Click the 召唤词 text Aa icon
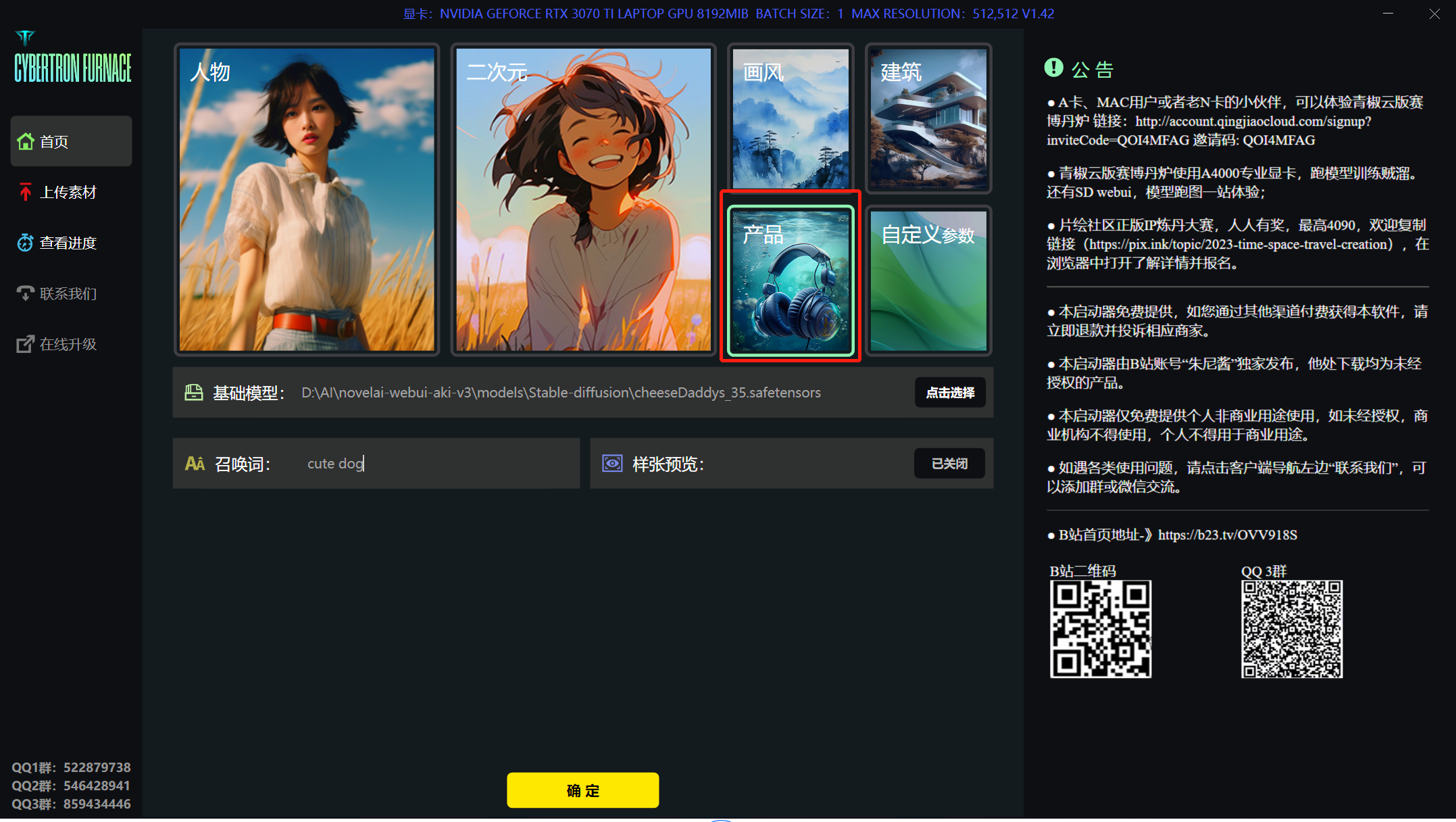Viewport: 1456px width, 822px height. click(x=195, y=464)
